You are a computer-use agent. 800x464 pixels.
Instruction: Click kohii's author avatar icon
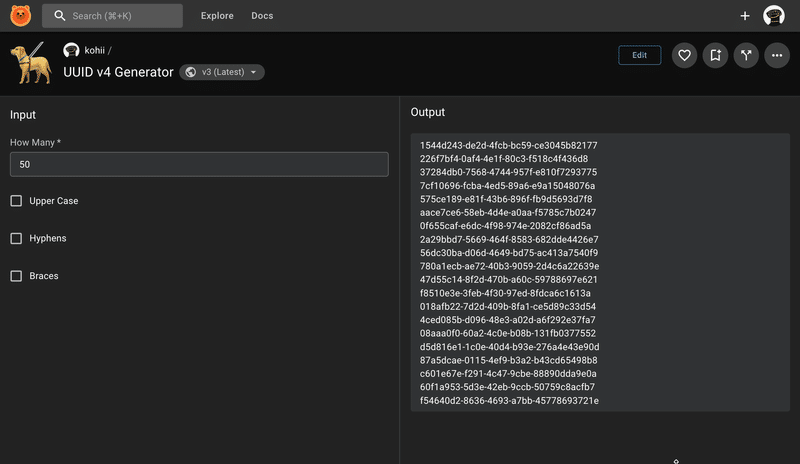[x=71, y=50]
